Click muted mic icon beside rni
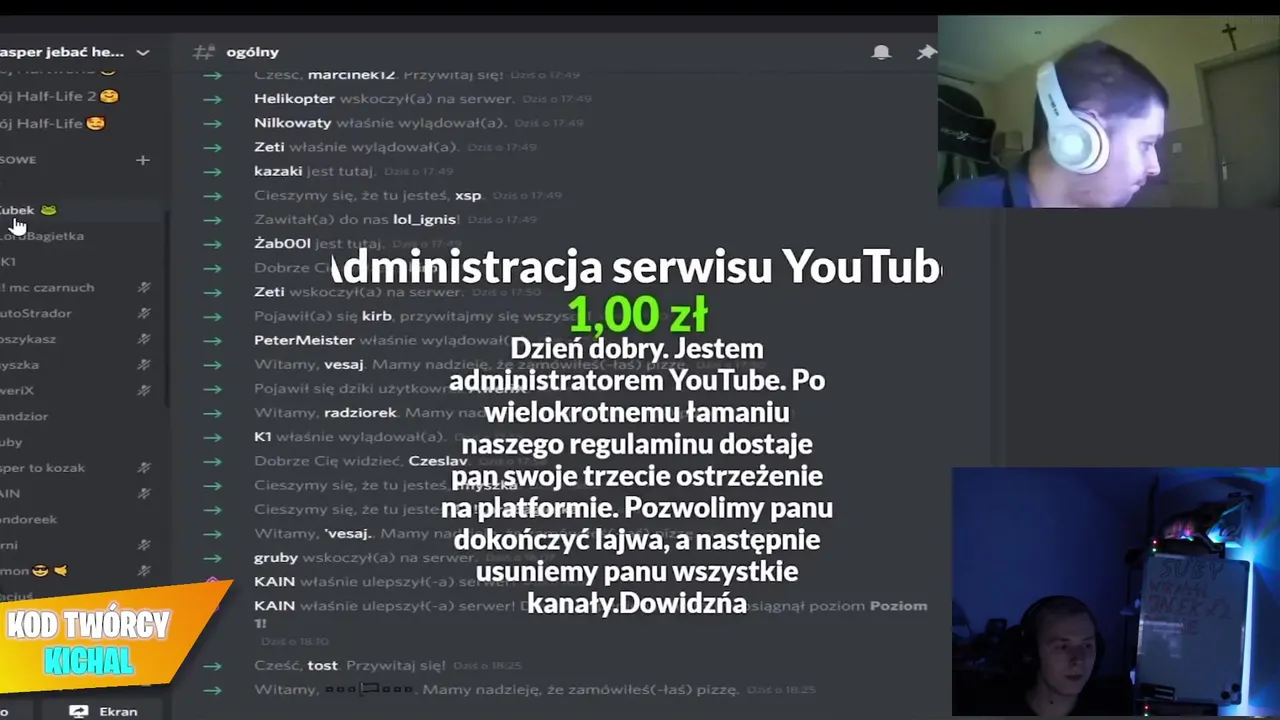The image size is (1280, 720). tap(144, 545)
